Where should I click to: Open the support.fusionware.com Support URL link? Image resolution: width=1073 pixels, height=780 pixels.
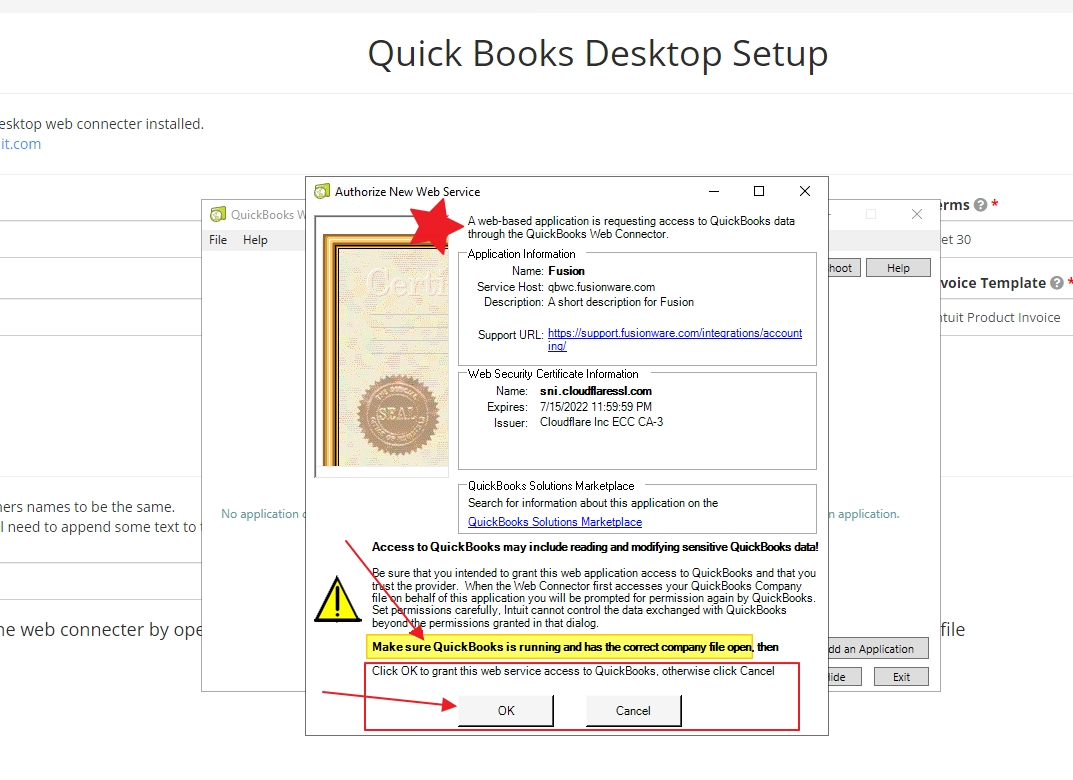click(674, 334)
